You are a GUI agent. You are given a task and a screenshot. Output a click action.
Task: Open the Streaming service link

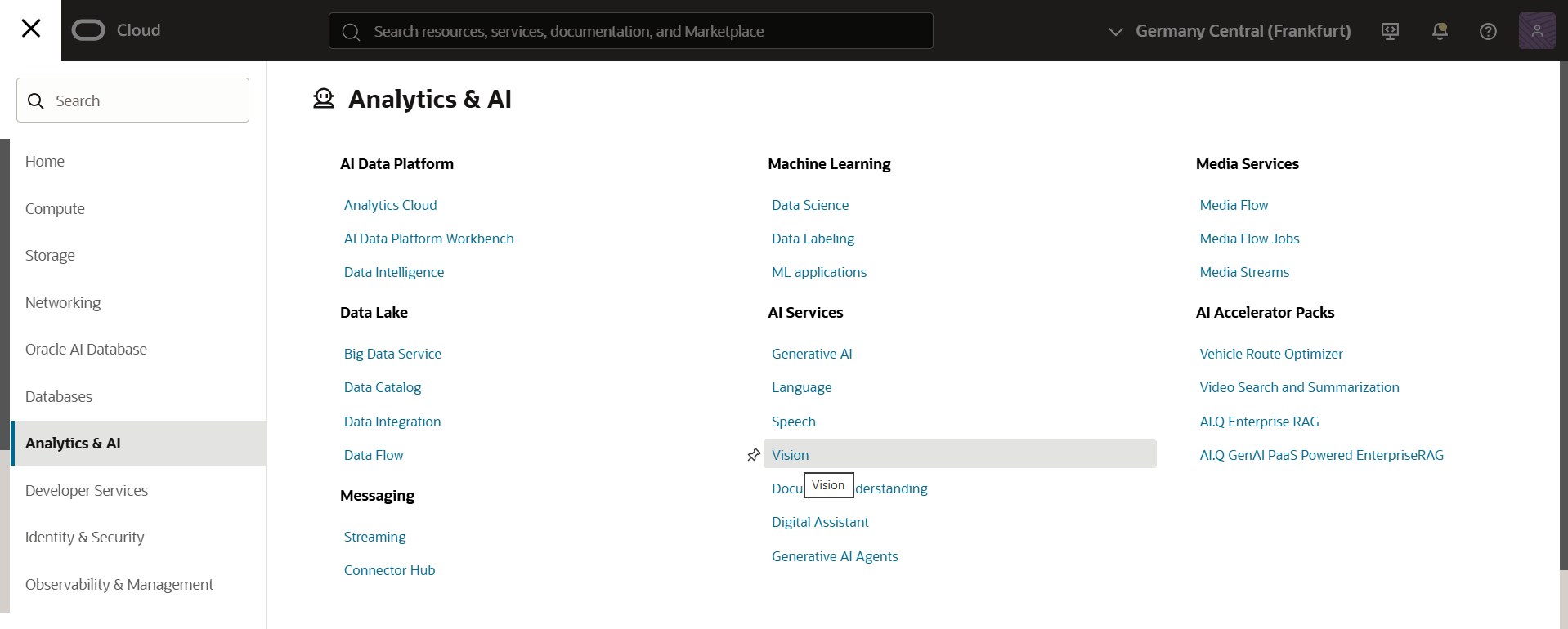click(374, 537)
